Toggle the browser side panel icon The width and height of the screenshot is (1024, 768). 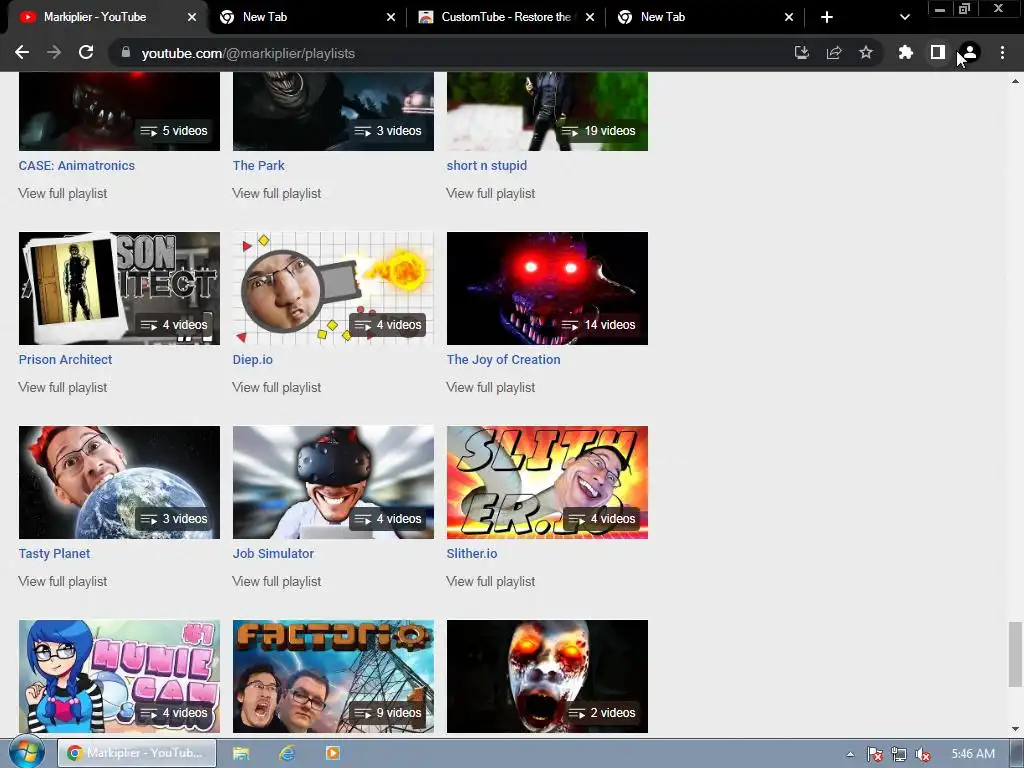coord(938,53)
